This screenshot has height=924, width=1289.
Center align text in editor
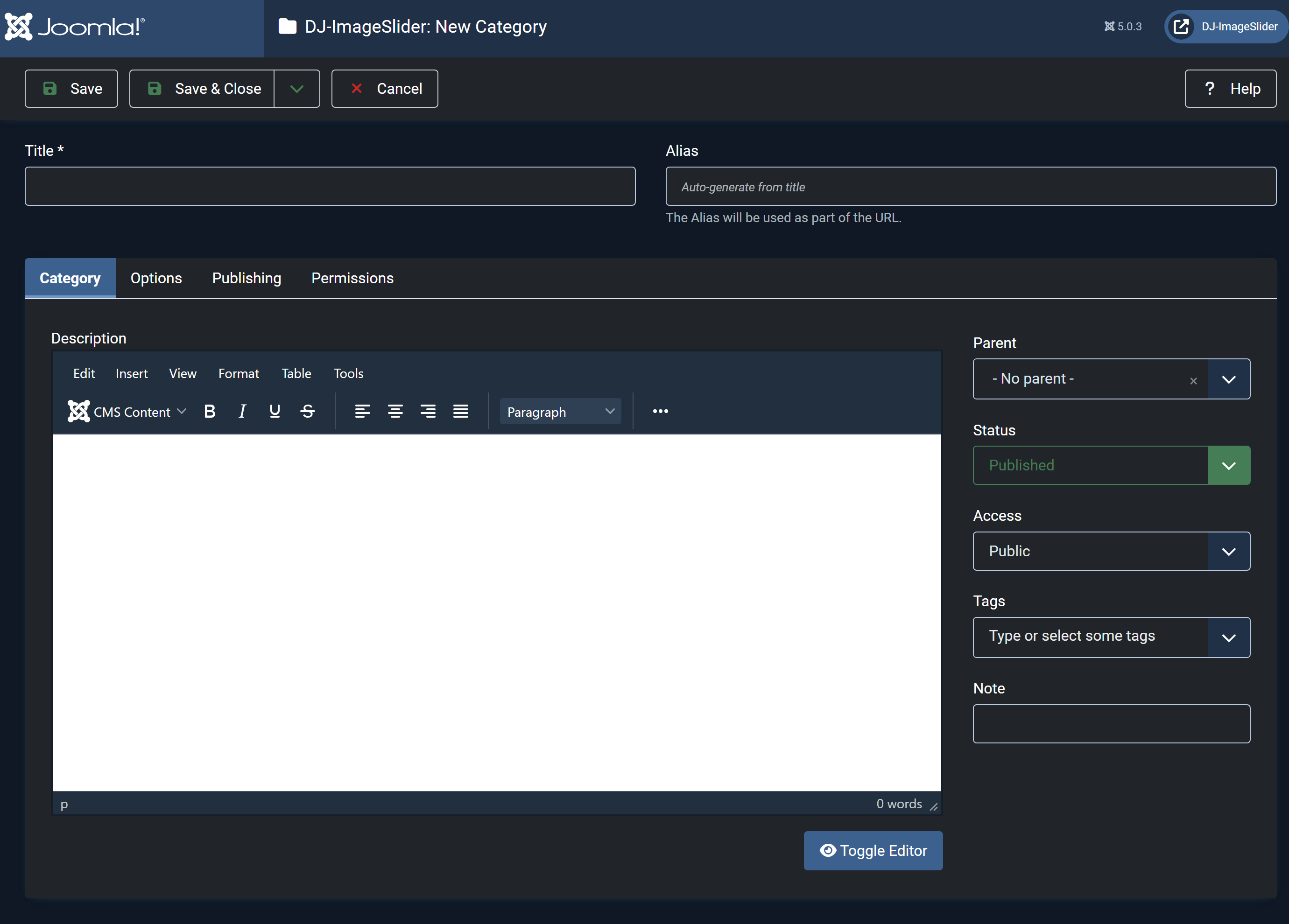click(x=395, y=412)
